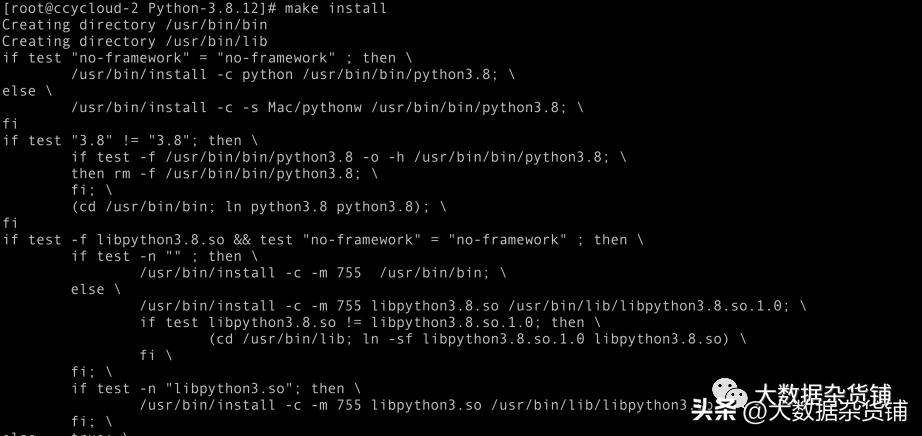Click the "Creating directory /usr/bin/bin" line

point(134,25)
